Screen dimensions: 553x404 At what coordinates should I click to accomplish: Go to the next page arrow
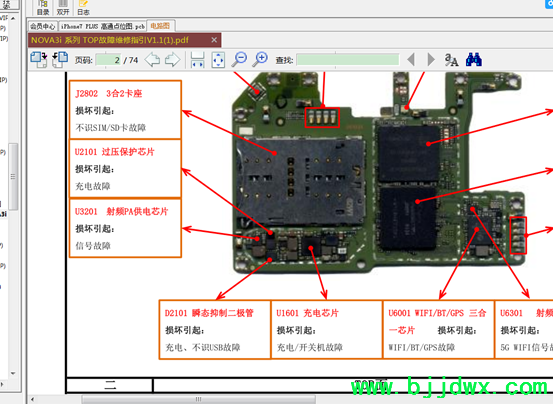pyautogui.click(x=172, y=60)
